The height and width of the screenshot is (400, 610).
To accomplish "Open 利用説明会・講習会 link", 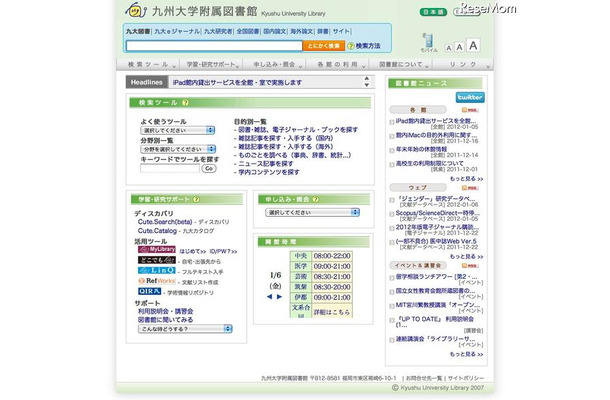I will click(165, 312).
